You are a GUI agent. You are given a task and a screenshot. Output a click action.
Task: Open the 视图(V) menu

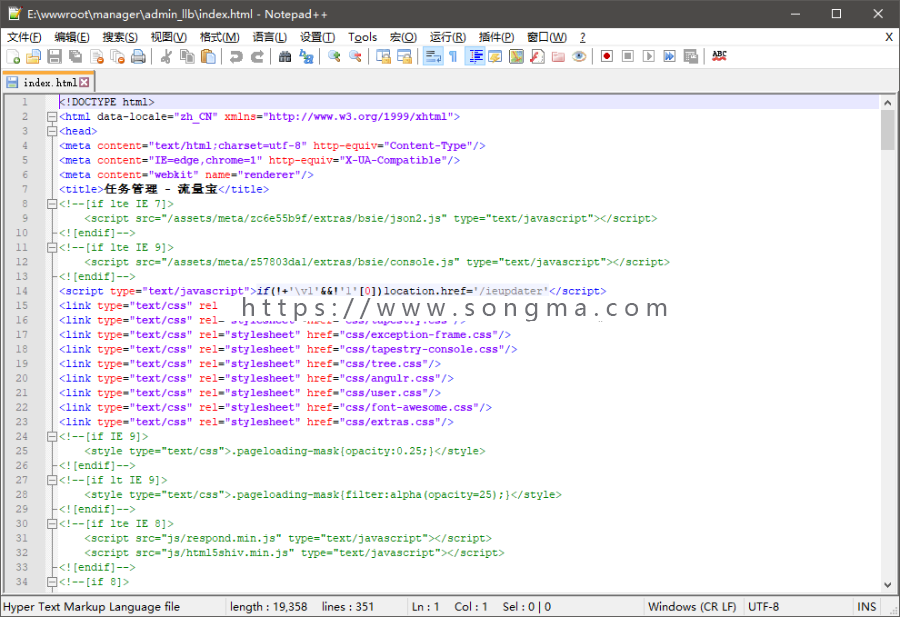point(169,37)
